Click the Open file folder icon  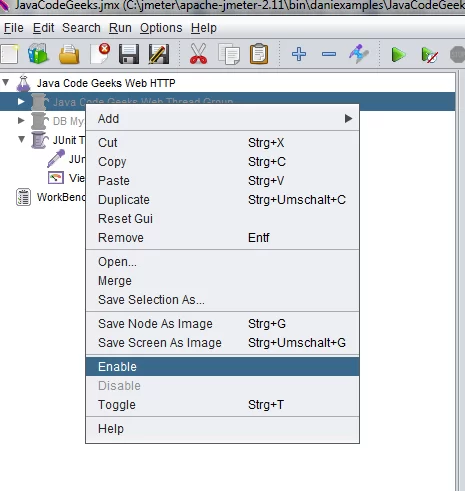69,54
